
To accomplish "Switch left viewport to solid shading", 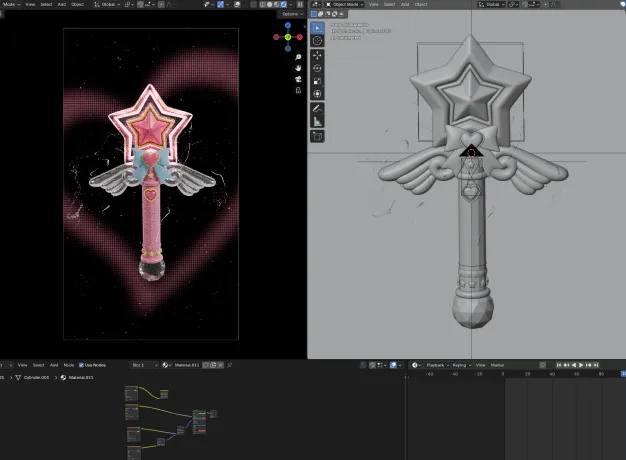I will [x=269, y=4].
